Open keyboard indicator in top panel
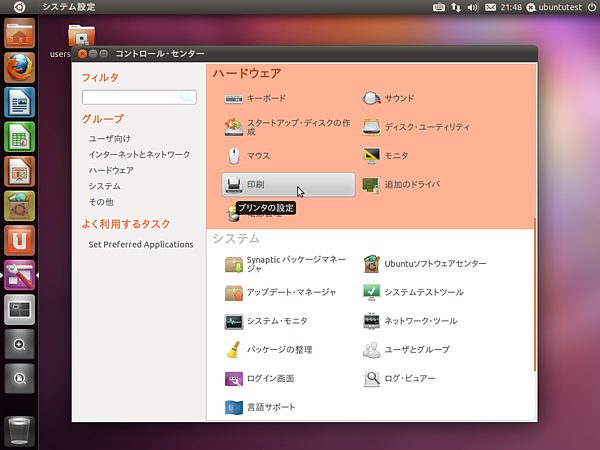Screen dimensions: 600x450 [439, 7]
